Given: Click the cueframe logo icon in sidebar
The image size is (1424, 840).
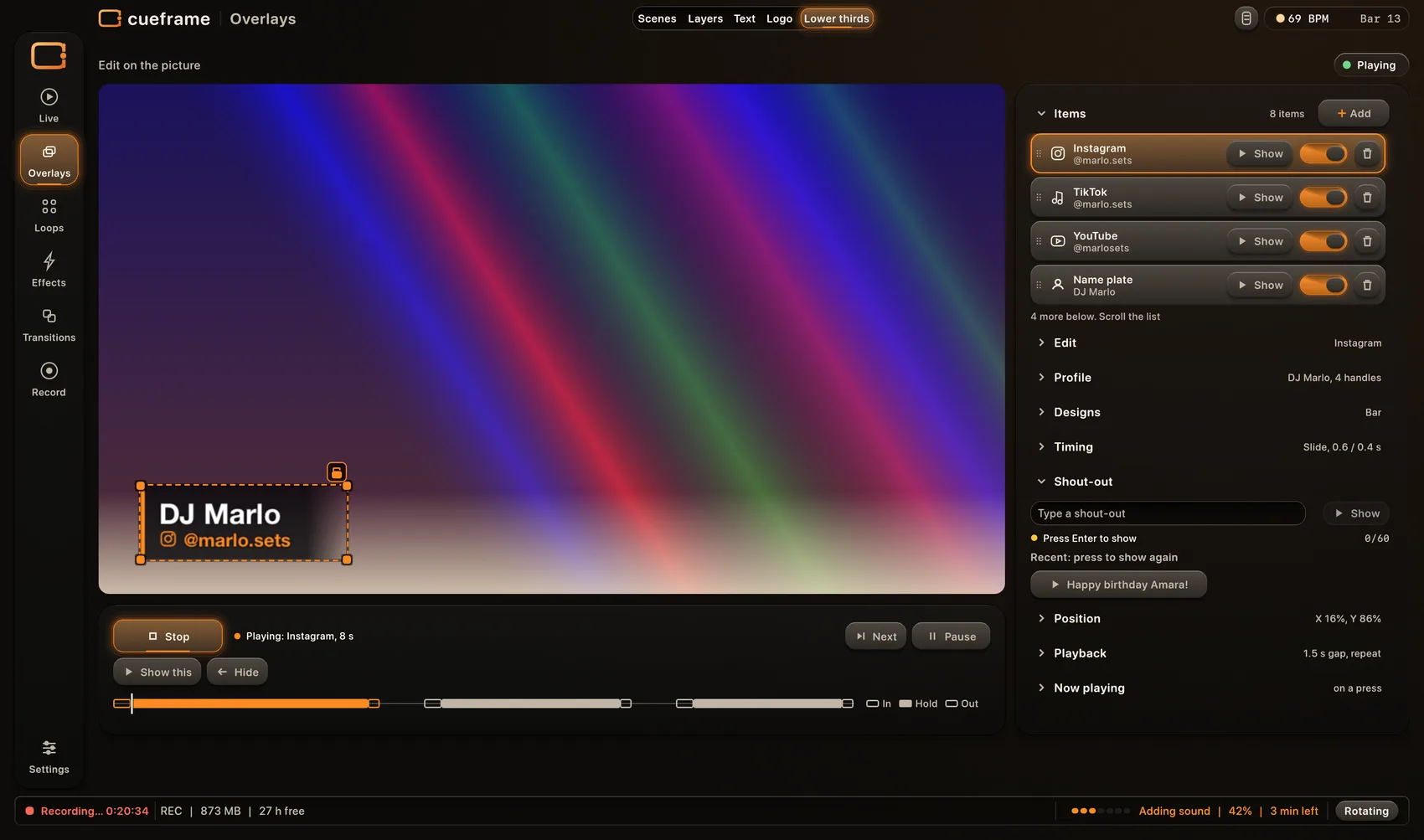Looking at the screenshot, I should pos(49,55).
